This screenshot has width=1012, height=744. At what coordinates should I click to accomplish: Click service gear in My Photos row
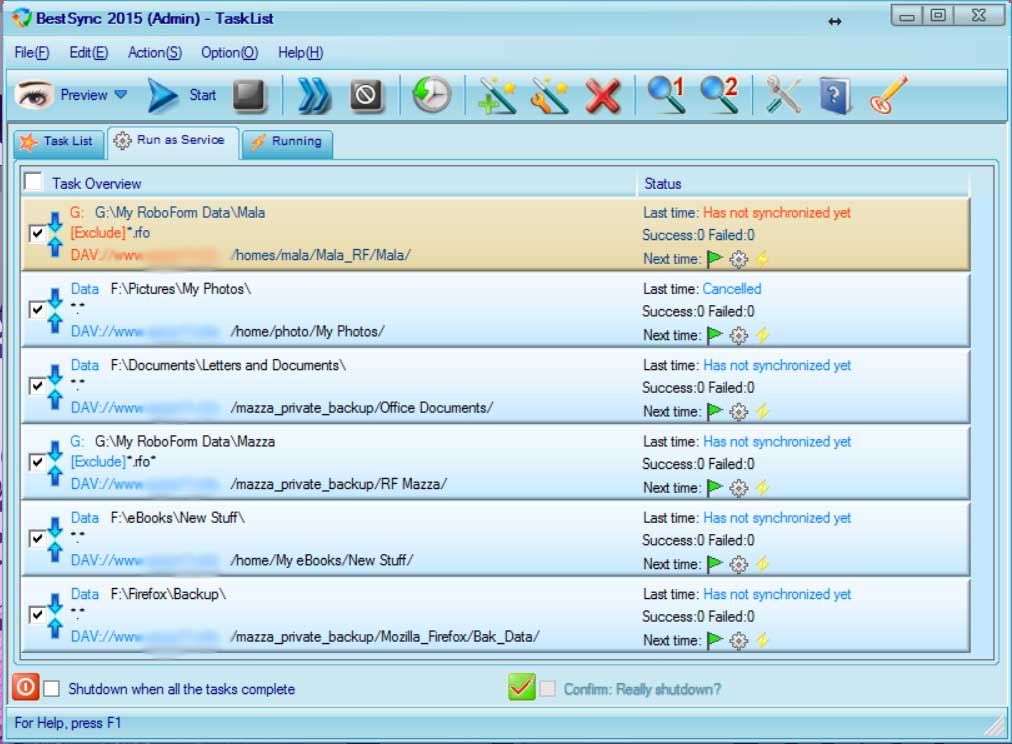click(x=738, y=336)
